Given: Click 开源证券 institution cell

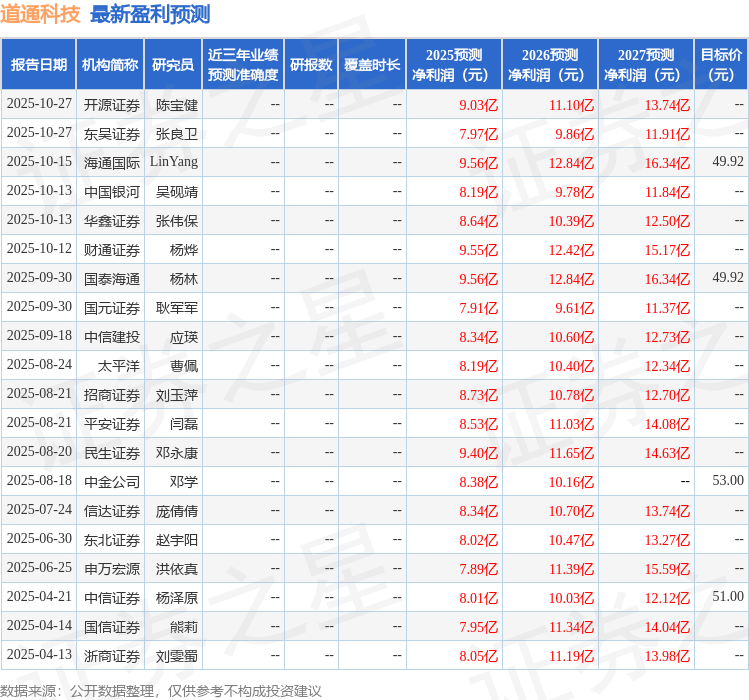Looking at the screenshot, I should (x=112, y=105).
